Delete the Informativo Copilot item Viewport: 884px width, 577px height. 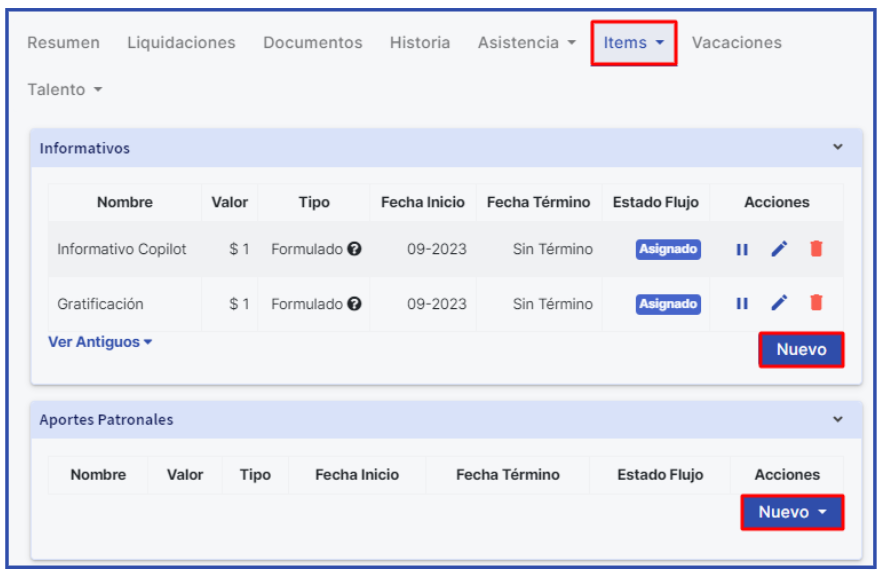point(816,249)
